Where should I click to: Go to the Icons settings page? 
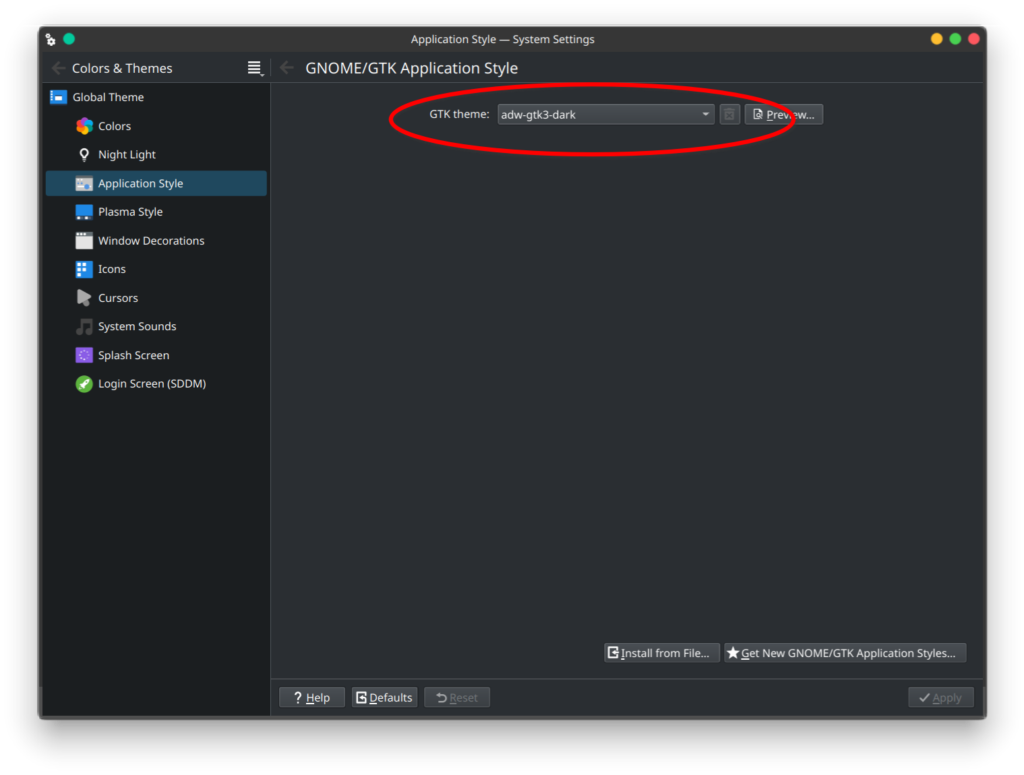[x=111, y=269]
